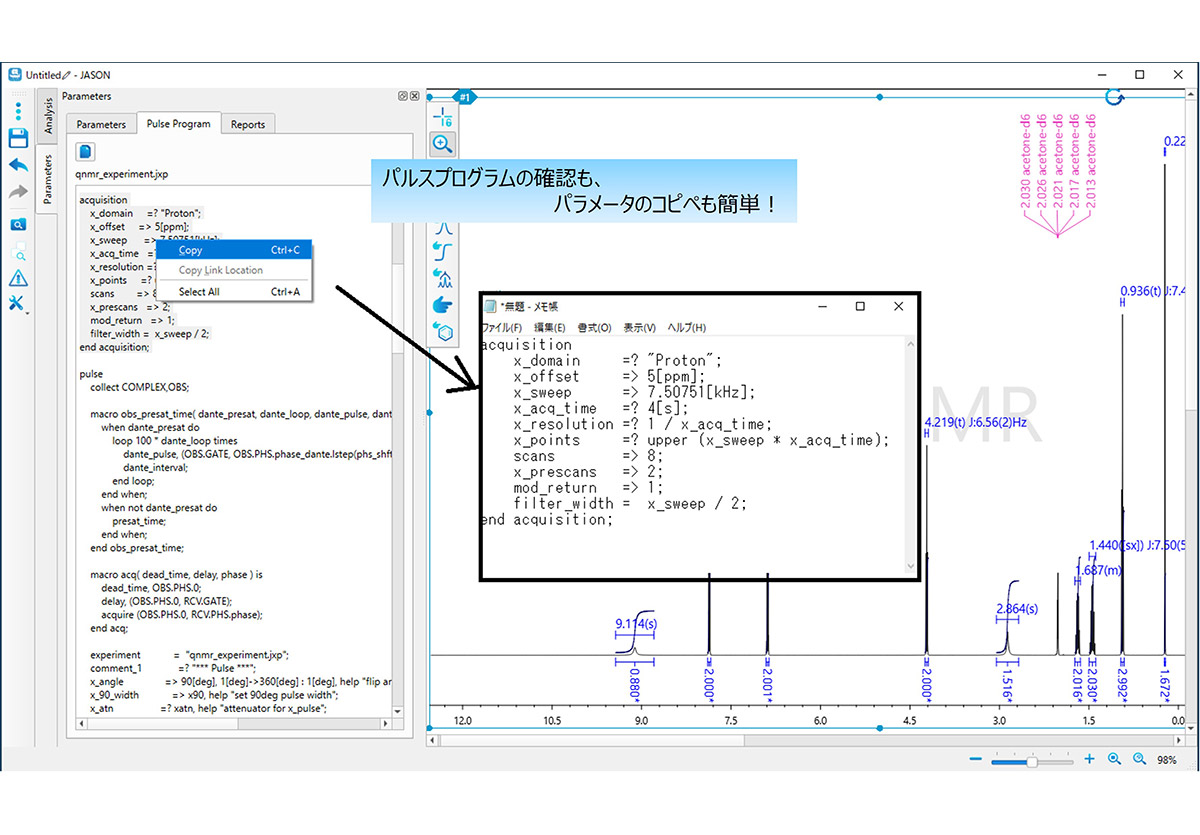Click the Undo arrow icon
The height and width of the screenshot is (835, 1200).
pos(18,165)
